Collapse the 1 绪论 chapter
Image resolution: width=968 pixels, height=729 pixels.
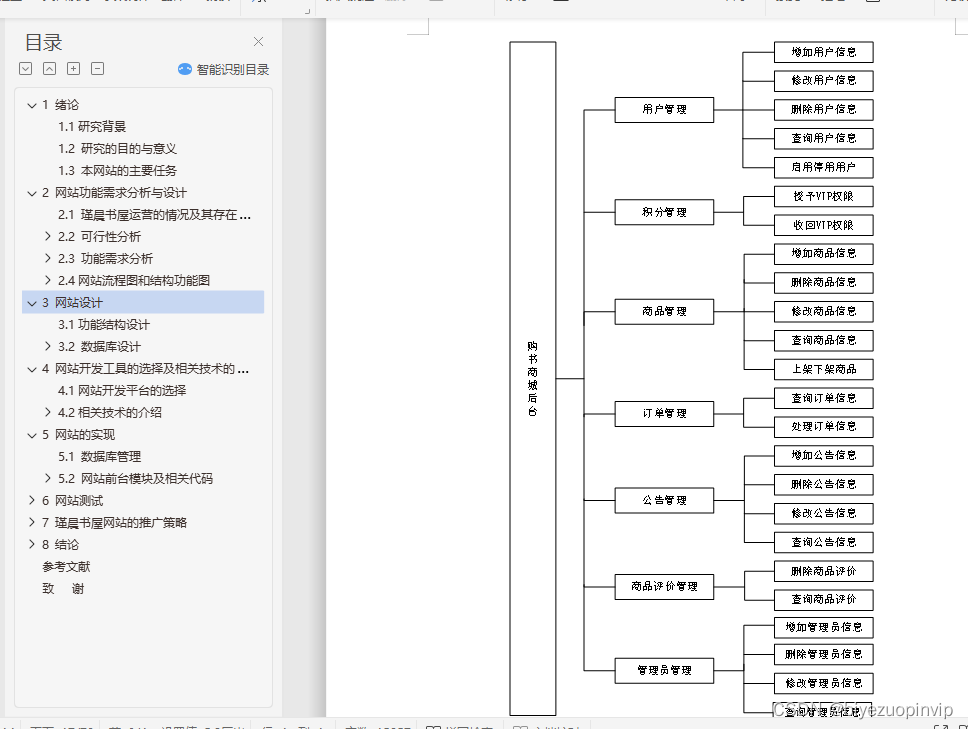tap(32, 106)
